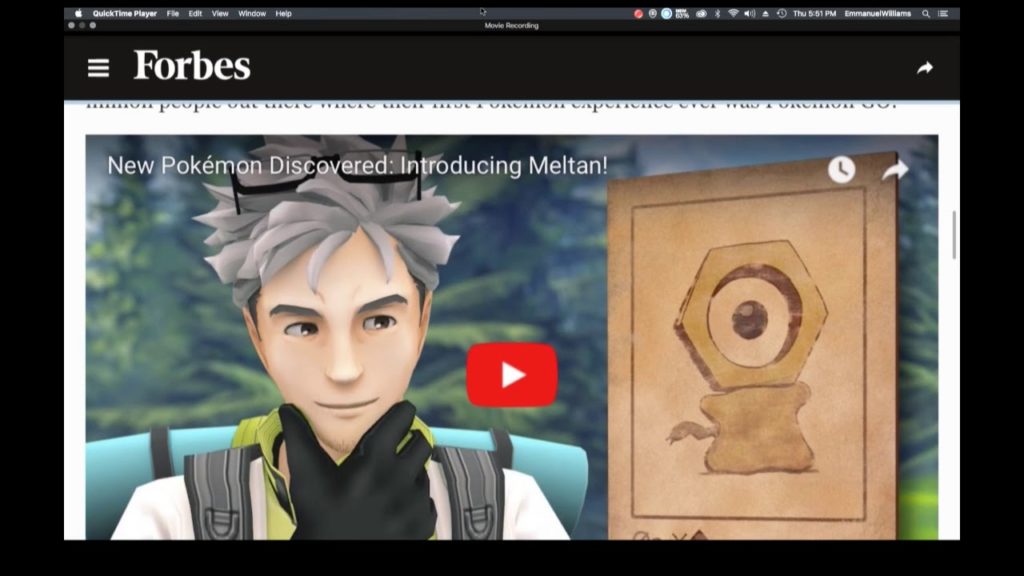Click the volume speaker icon
Viewport: 1024px width, 576px height.
tap(749, 14)
